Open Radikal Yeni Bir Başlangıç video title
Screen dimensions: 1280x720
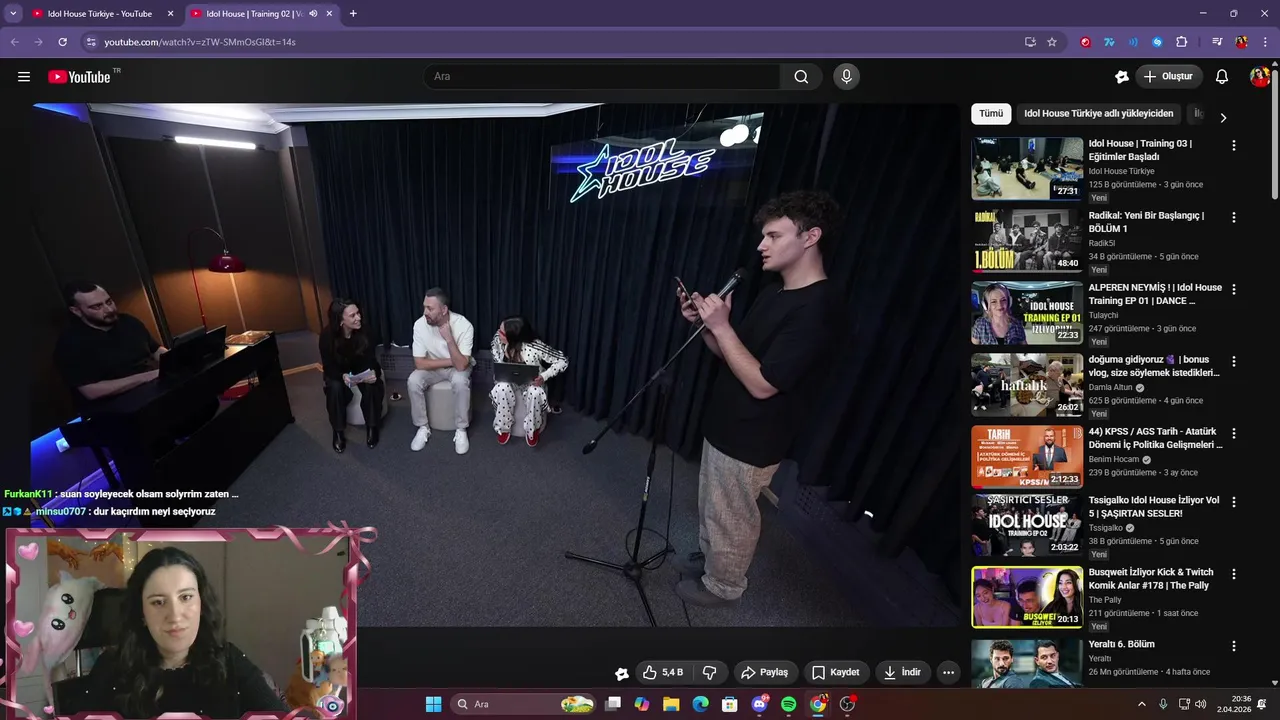click(1146, 222)
